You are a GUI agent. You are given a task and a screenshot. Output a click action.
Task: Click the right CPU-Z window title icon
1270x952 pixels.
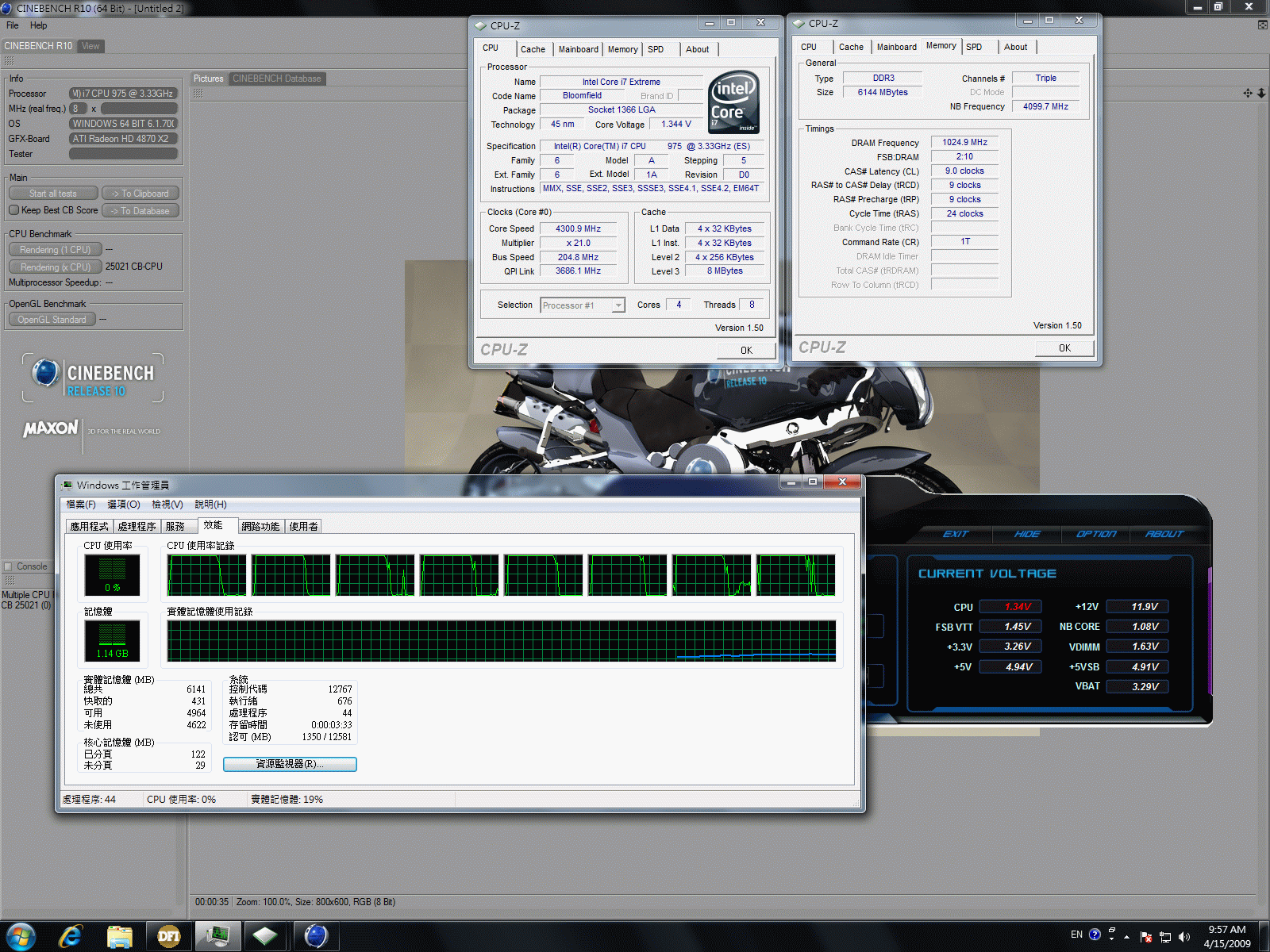point(799,23)
